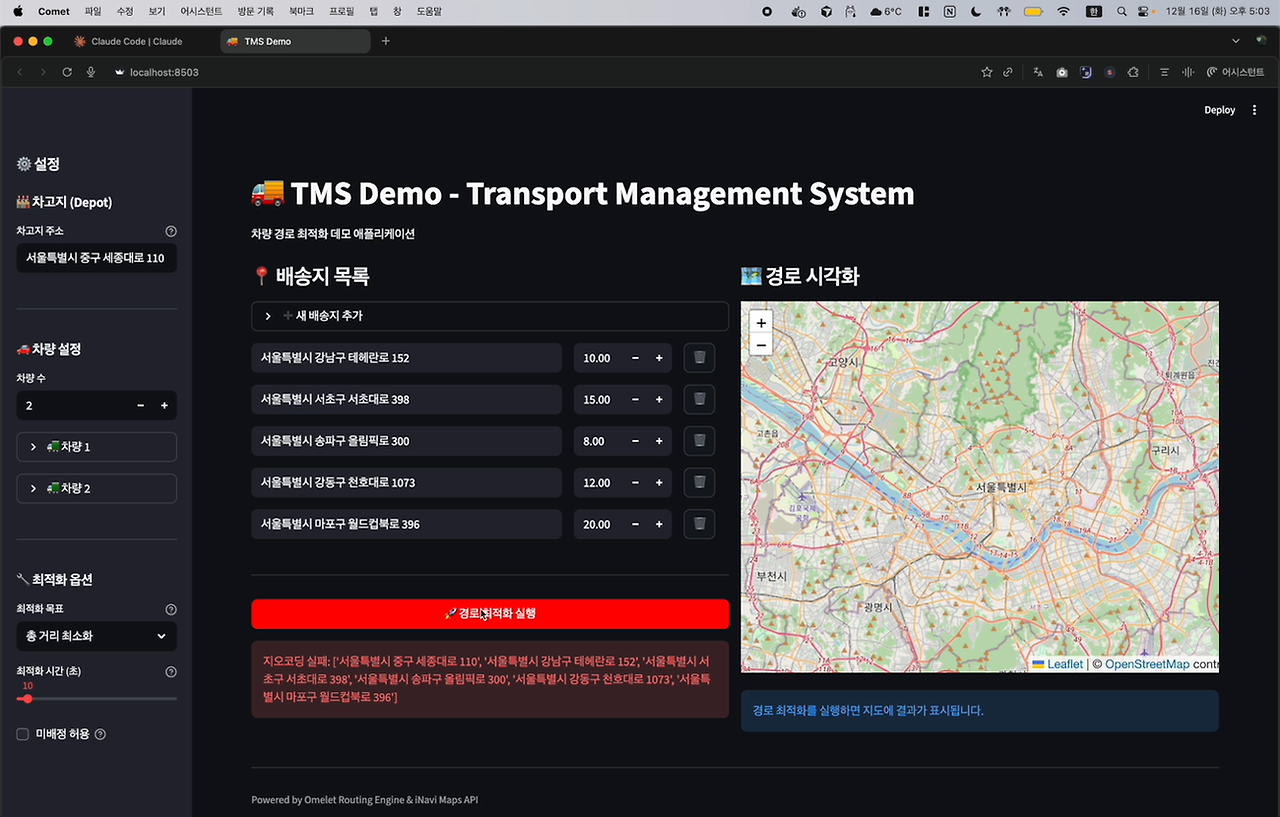Screen dimensions: 1280x817
Task: Show help for 최적화 시간 (초)
Action: 171,672
